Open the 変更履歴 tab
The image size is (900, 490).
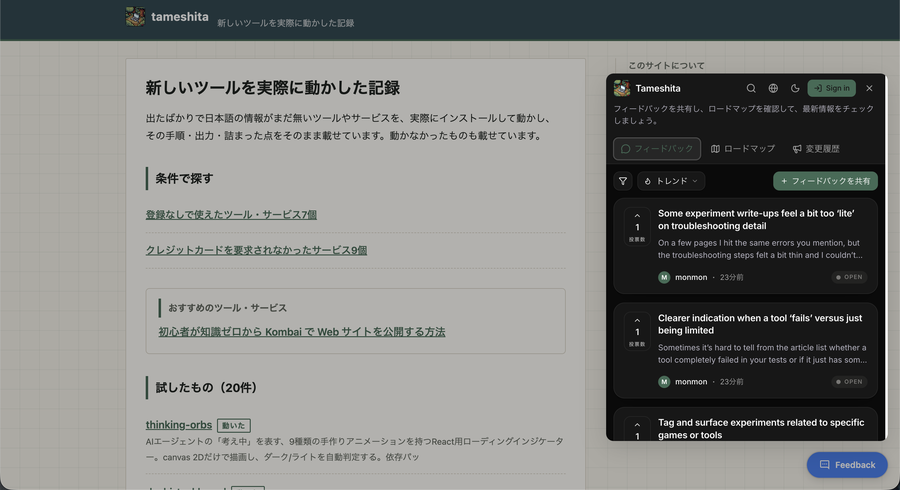click(x=816, y=149)
